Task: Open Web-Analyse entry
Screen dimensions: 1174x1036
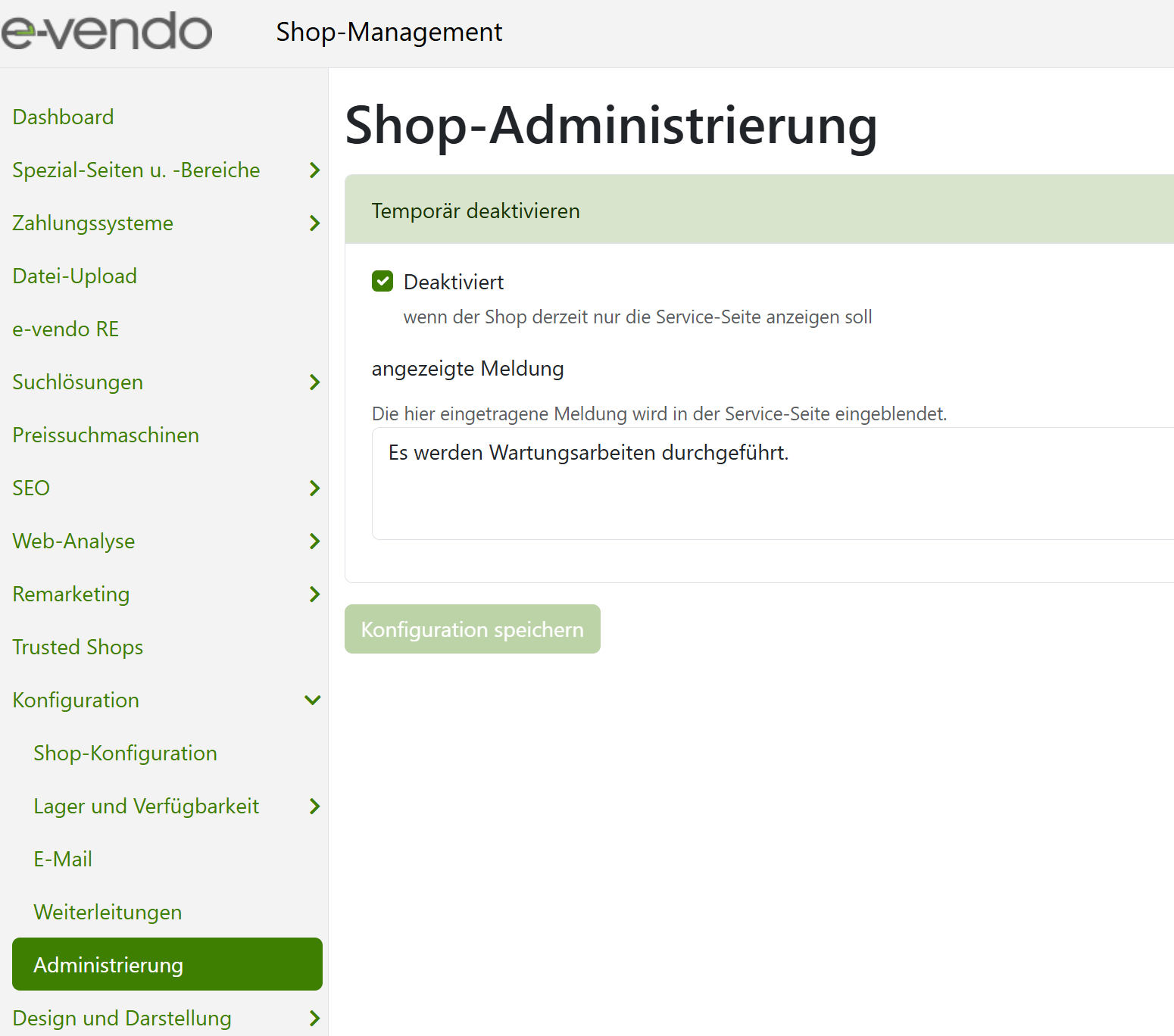Action: (73, 541)
